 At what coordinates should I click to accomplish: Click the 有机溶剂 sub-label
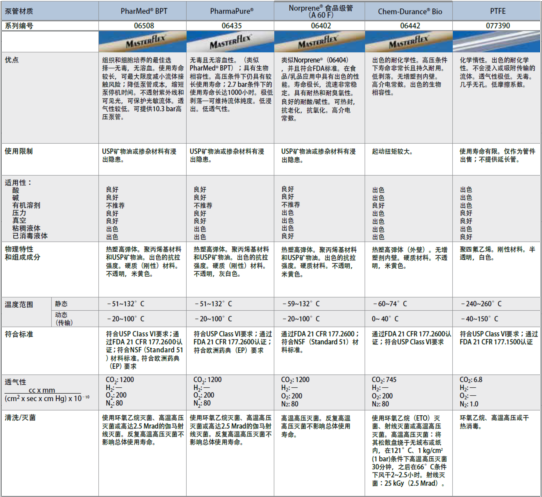tap(26, 205)
